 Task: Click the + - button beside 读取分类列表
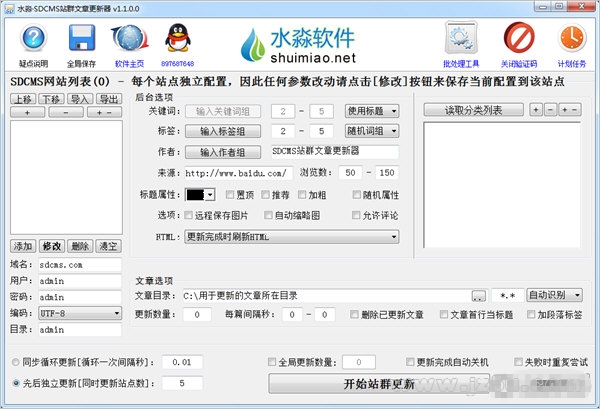click(570, 110)
